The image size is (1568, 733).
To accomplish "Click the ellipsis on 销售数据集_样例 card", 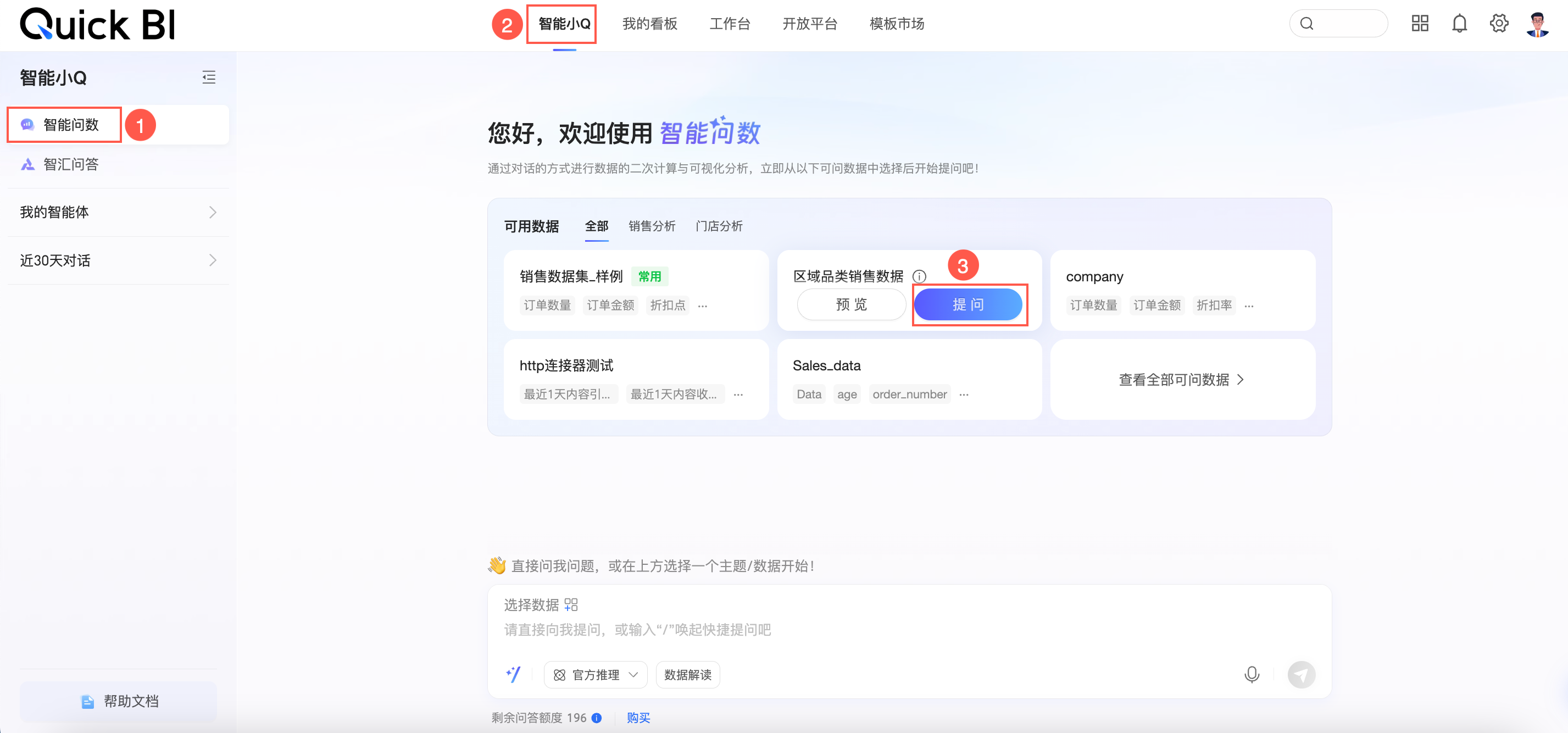I will [x=703, y=306].
